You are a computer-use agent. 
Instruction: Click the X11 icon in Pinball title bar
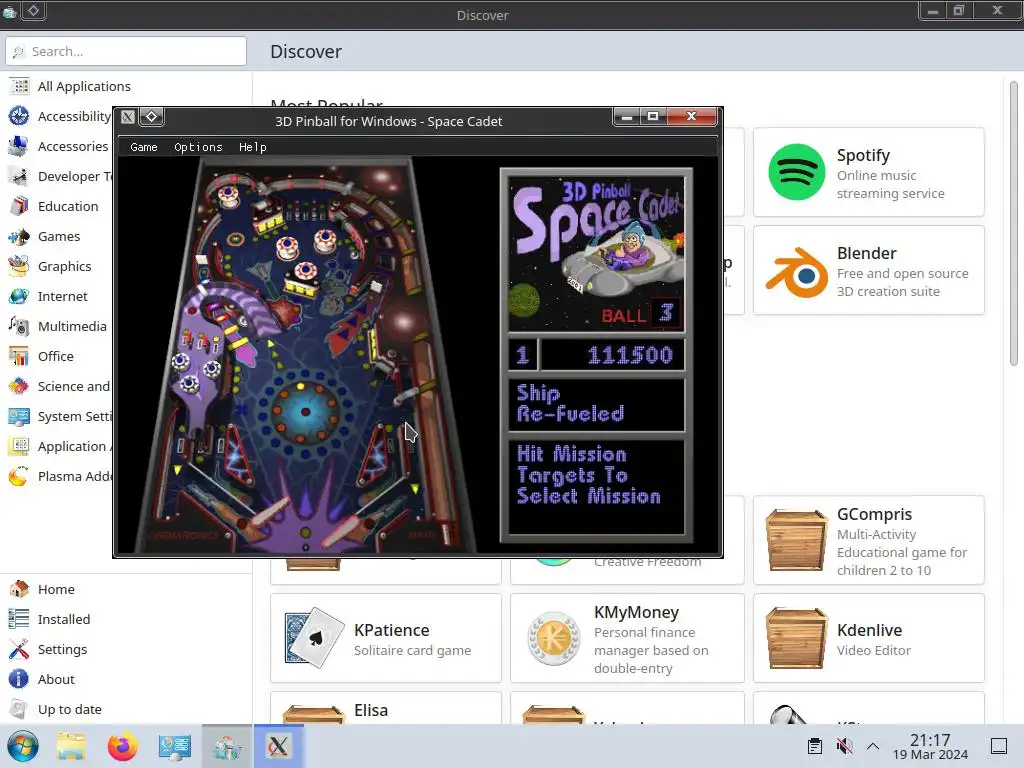point(128,117)
